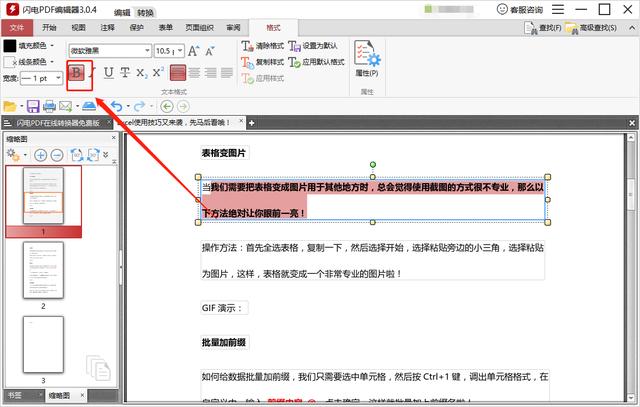Image resolution: width=640 pixels, height=407 pixels.
Task: Open the document tab list icon
Action: click(7, 123)
